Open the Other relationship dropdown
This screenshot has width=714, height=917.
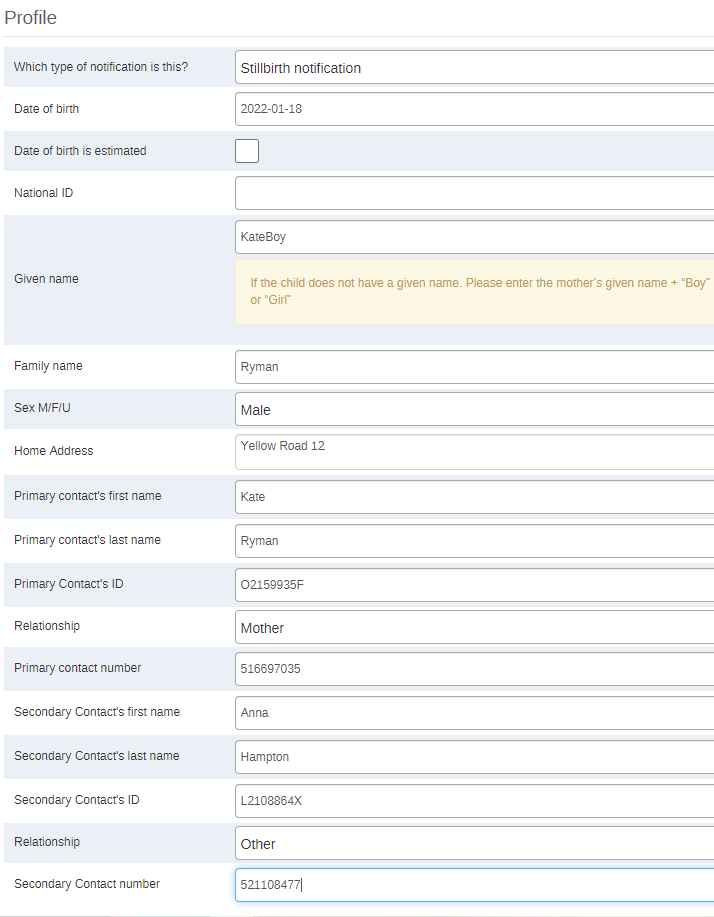(474, 843)
